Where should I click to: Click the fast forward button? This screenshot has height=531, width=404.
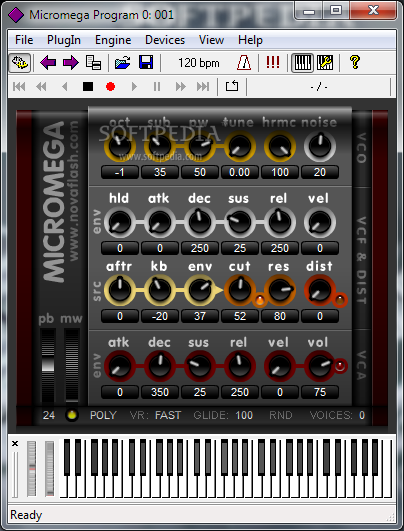tap(180, 87)
